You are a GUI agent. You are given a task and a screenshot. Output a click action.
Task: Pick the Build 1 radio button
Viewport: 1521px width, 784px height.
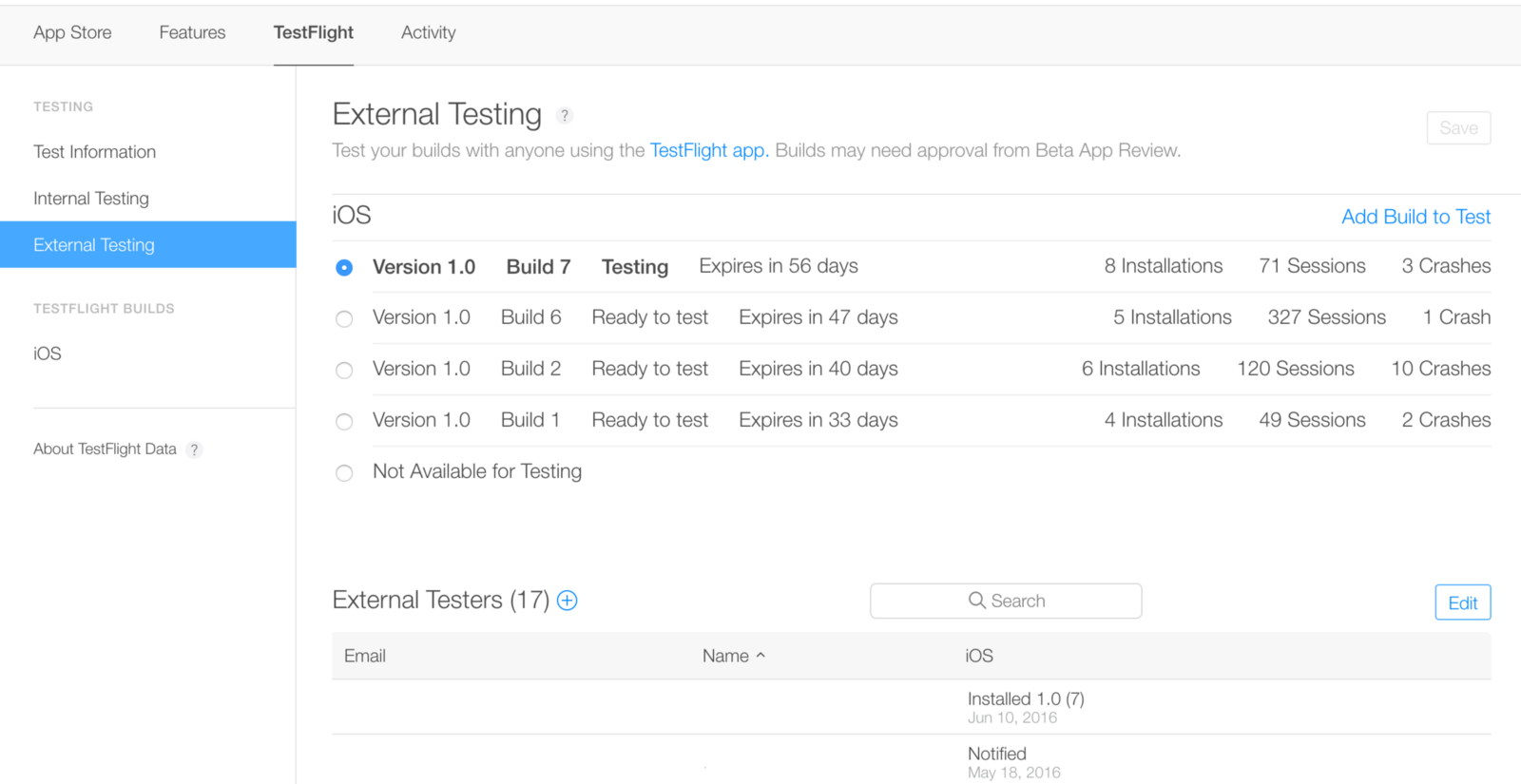coord(344,422)
